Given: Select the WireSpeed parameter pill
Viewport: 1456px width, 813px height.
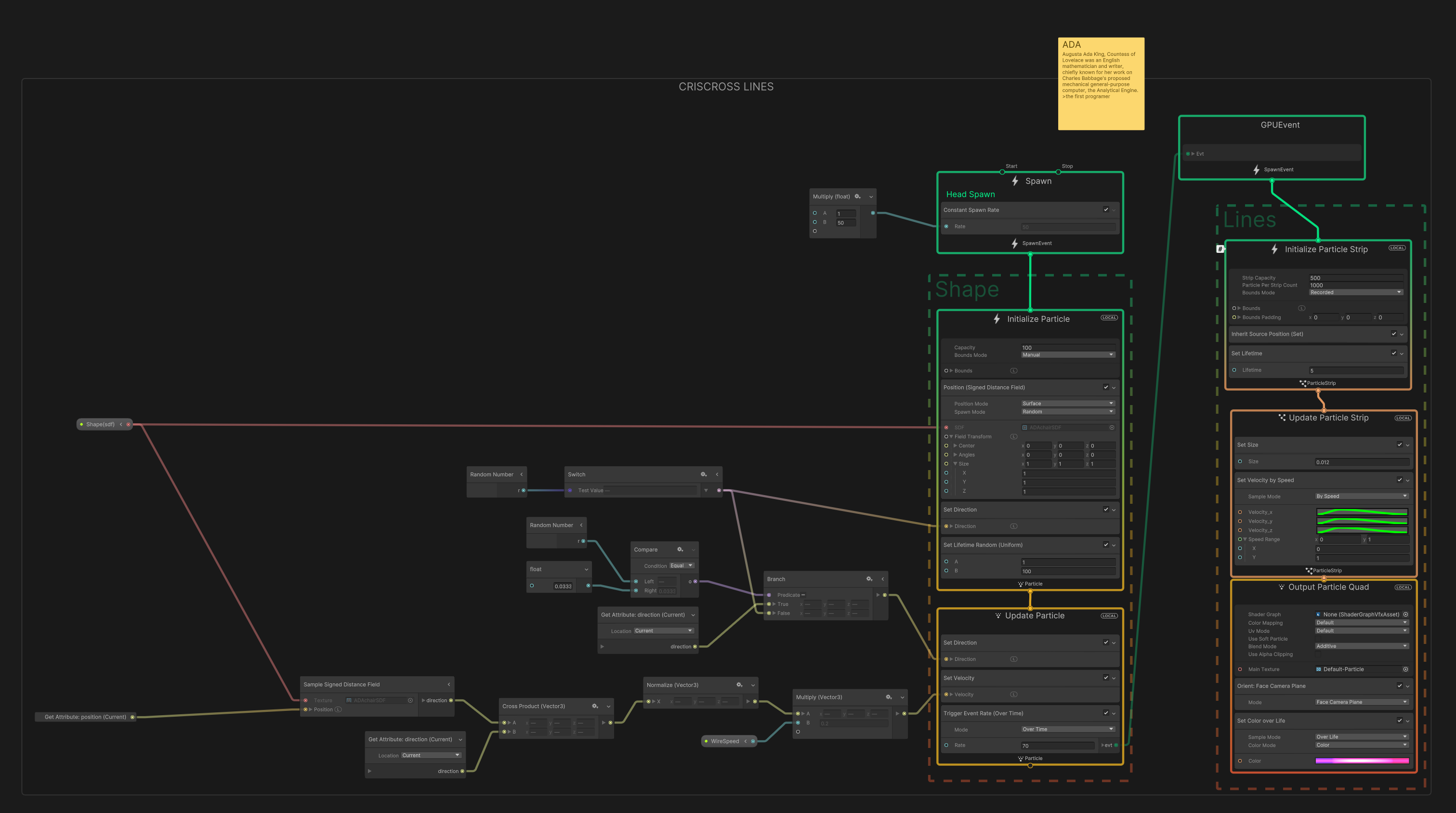Looking at the screenshot, I should point(725,741).
